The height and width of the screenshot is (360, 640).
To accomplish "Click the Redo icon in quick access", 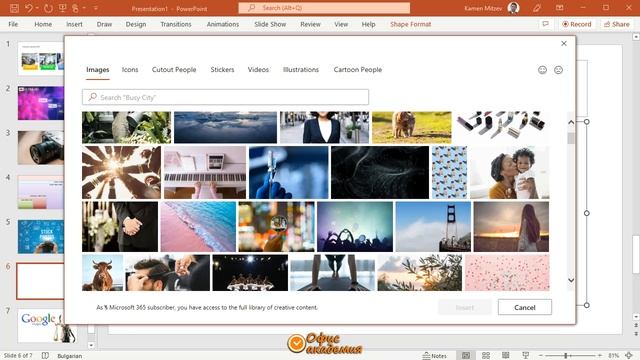I will [48, 8].
